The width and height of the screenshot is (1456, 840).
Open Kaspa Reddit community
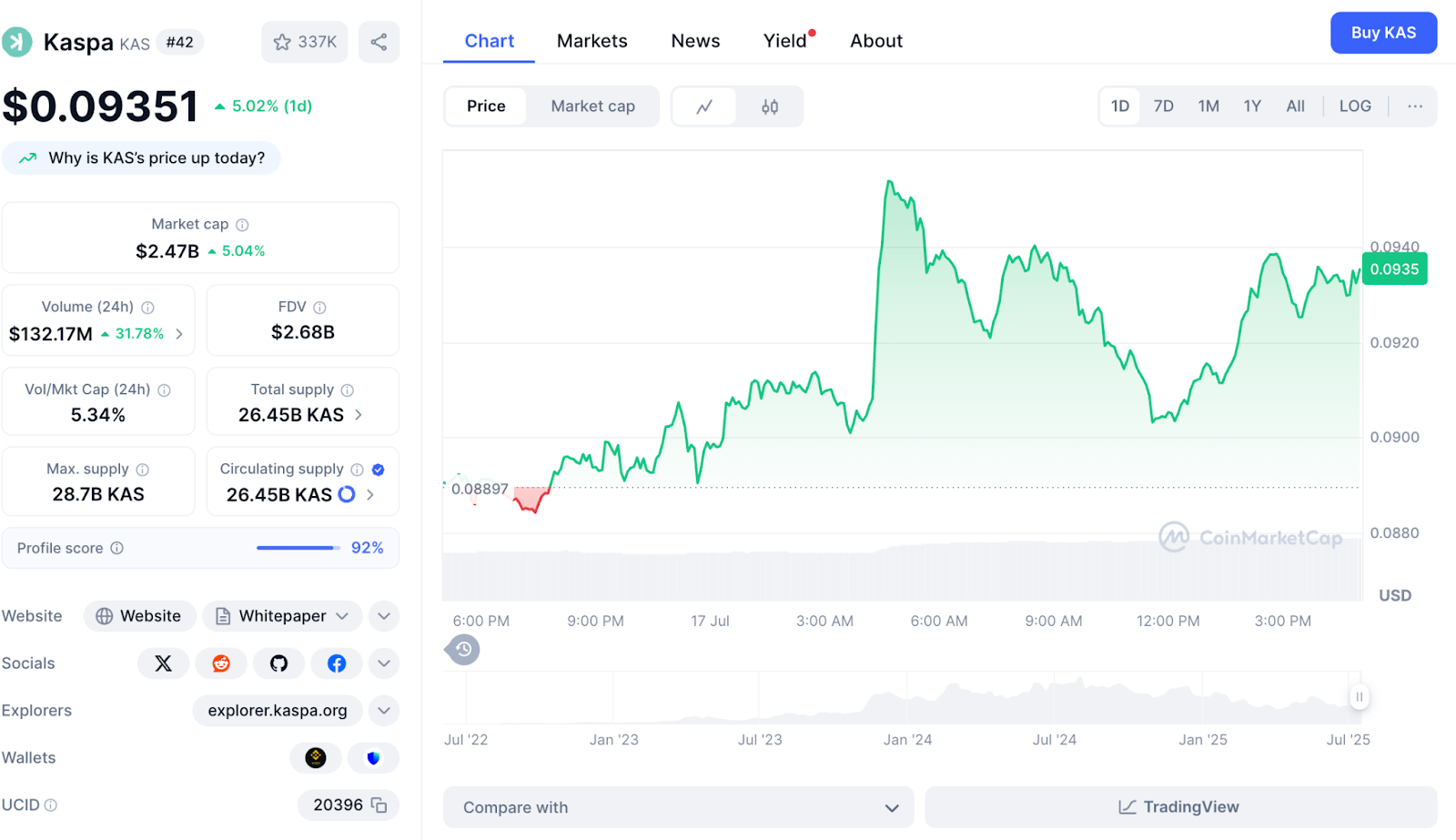(221, 663)
